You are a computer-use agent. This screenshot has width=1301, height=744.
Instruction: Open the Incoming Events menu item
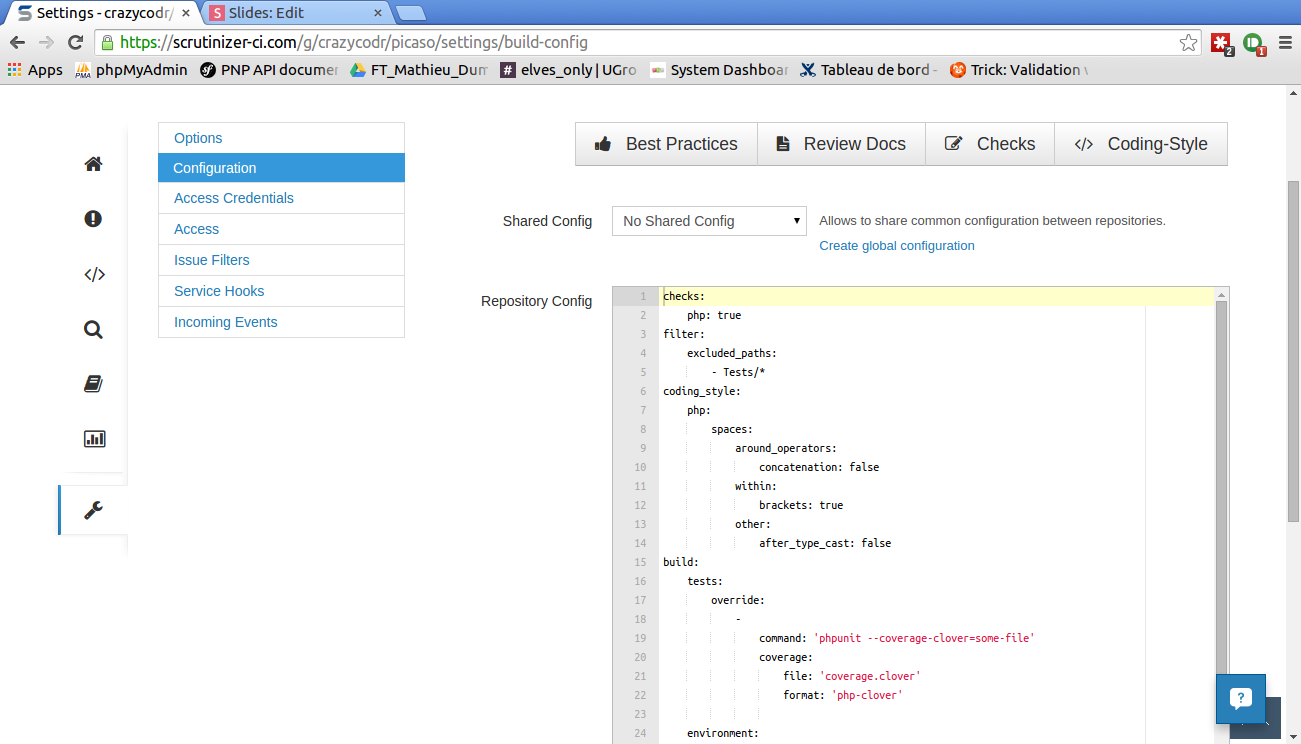click(x=281, y=322)
